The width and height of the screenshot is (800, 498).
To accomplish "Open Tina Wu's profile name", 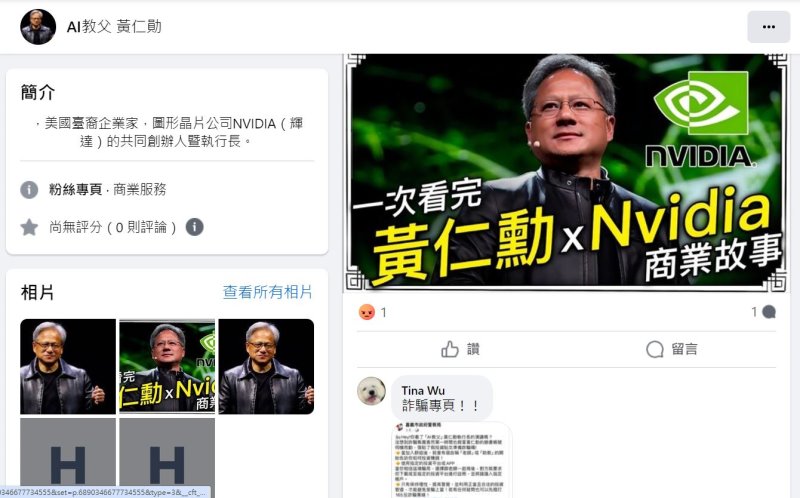I will [423, 390].
